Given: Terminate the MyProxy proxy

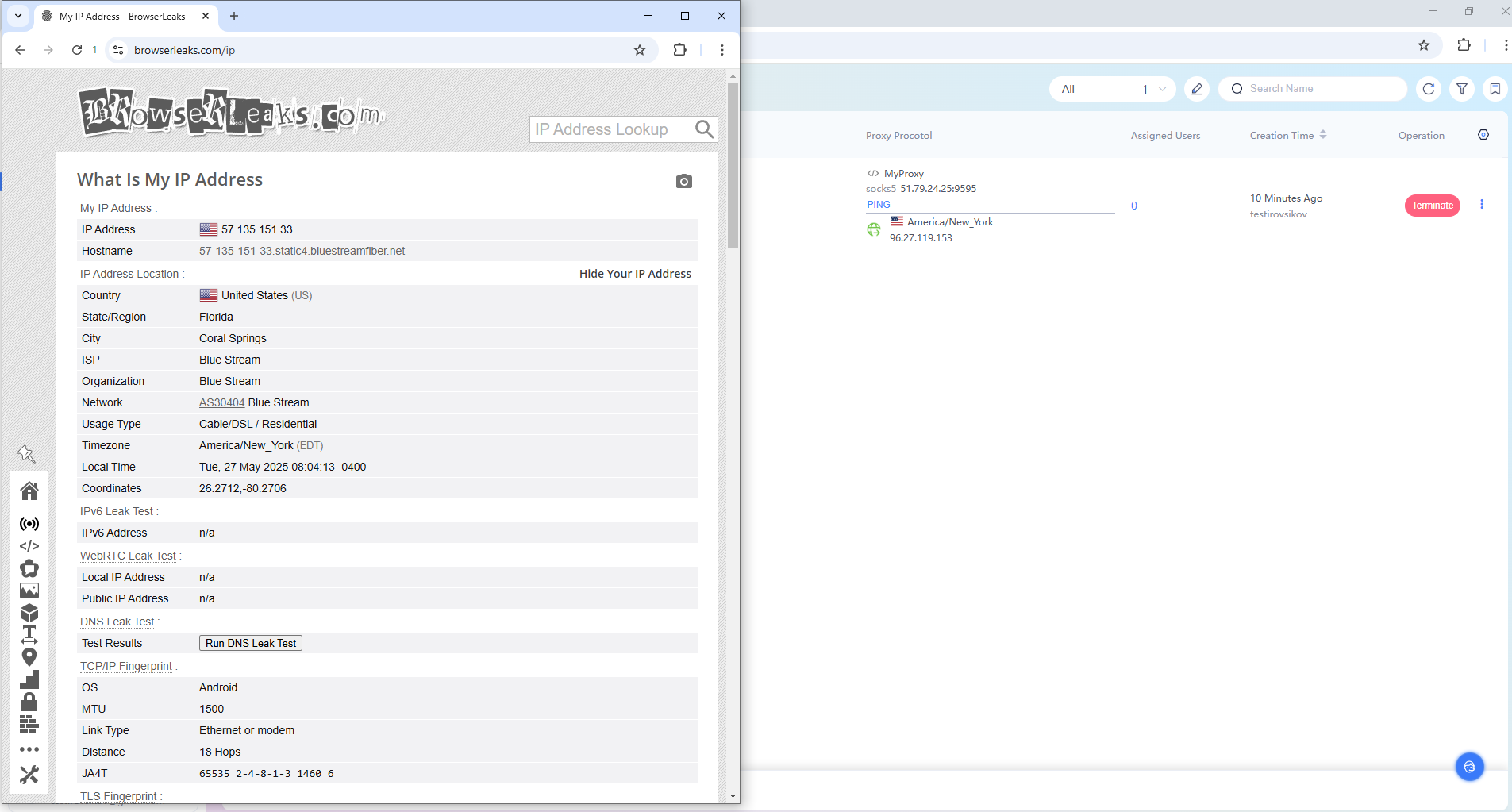Looking at the screenshot, I should (1432, 206).
